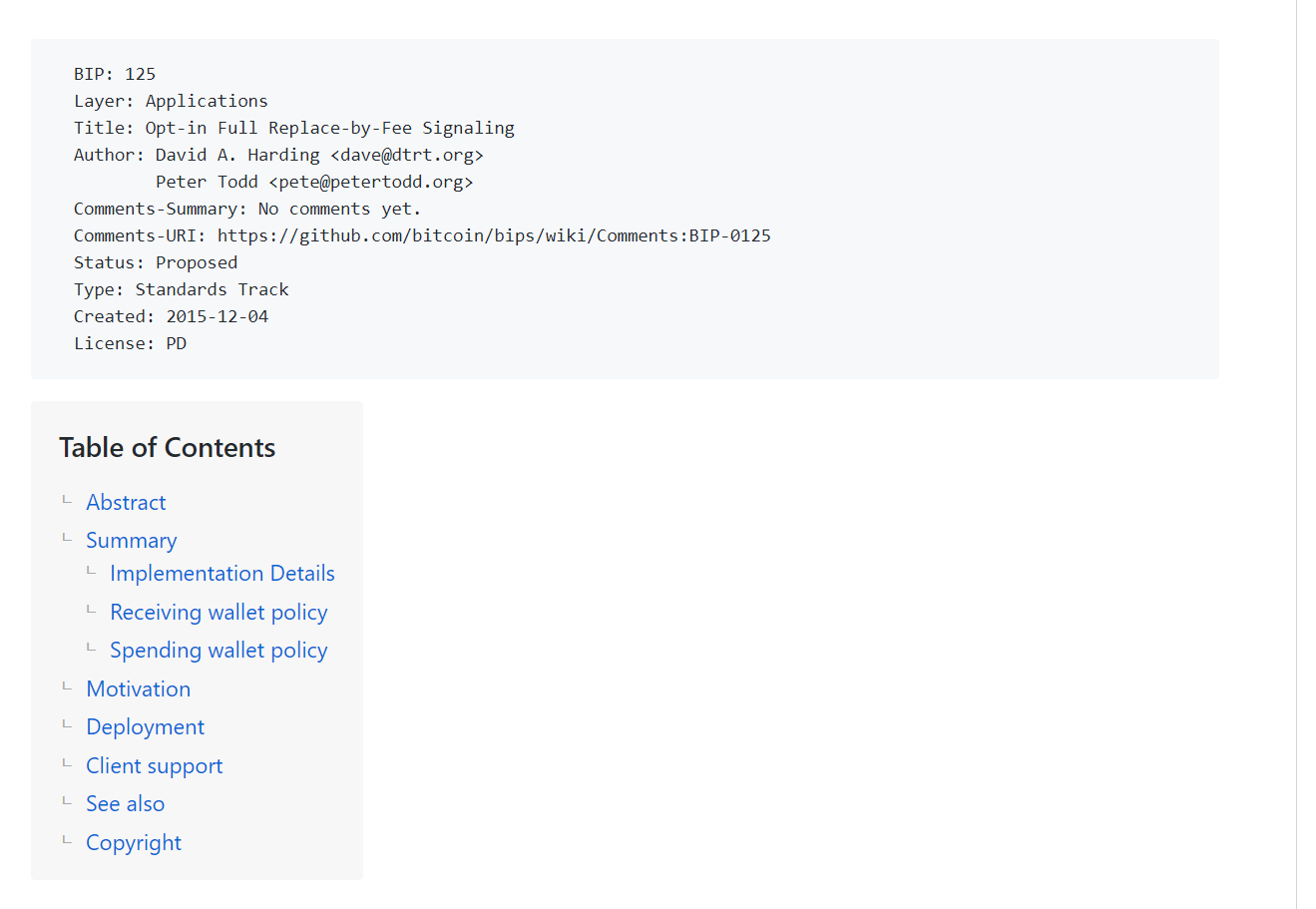
Task: Go to Client support section
Action: pos(154,765)
